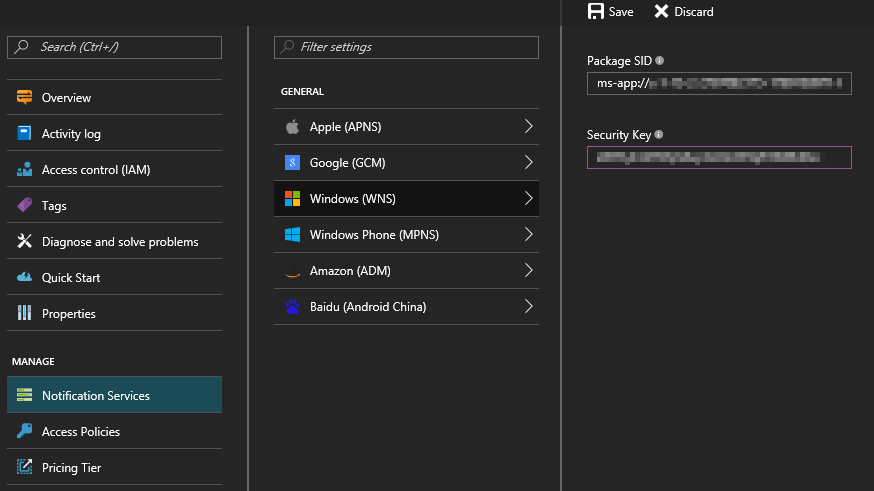
Task: Click the Activity log icon
Action: tap(25, 133)
